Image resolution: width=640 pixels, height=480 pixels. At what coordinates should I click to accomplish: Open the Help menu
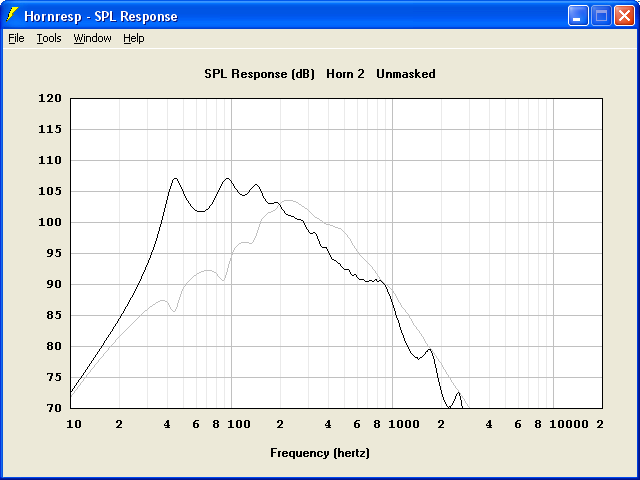pos(134,38)
